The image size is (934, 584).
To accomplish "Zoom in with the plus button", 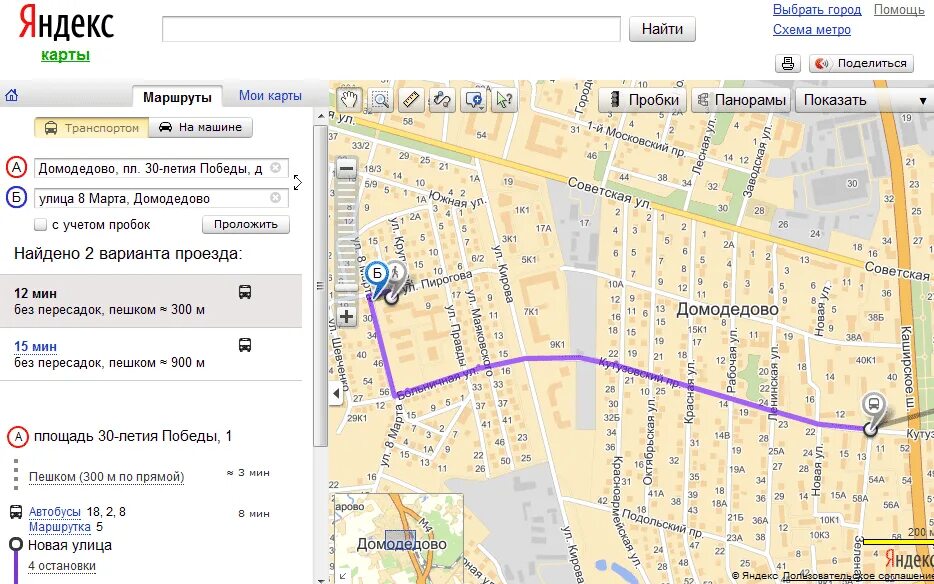I will (x=347, y=316).
